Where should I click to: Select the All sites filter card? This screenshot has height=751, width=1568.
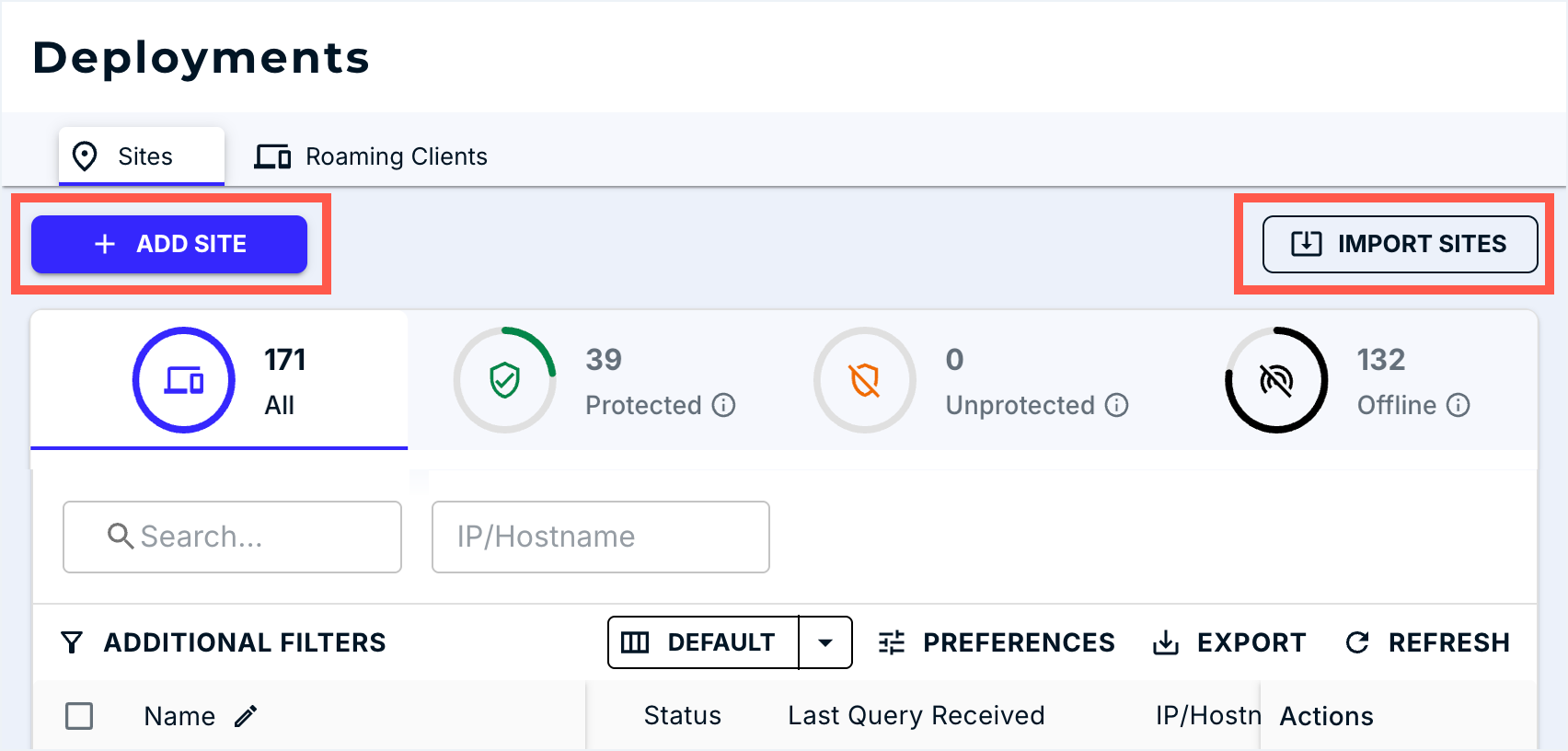219,380
